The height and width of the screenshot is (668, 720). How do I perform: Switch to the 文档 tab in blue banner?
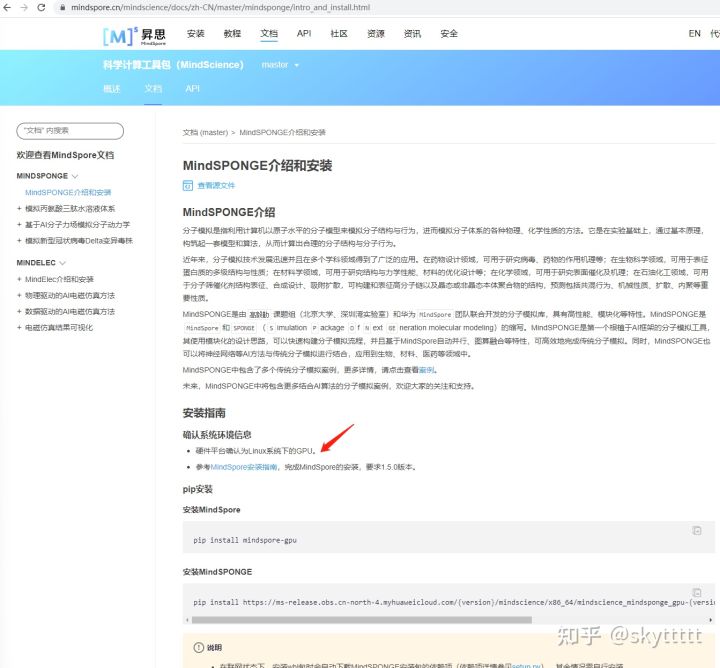153,89
